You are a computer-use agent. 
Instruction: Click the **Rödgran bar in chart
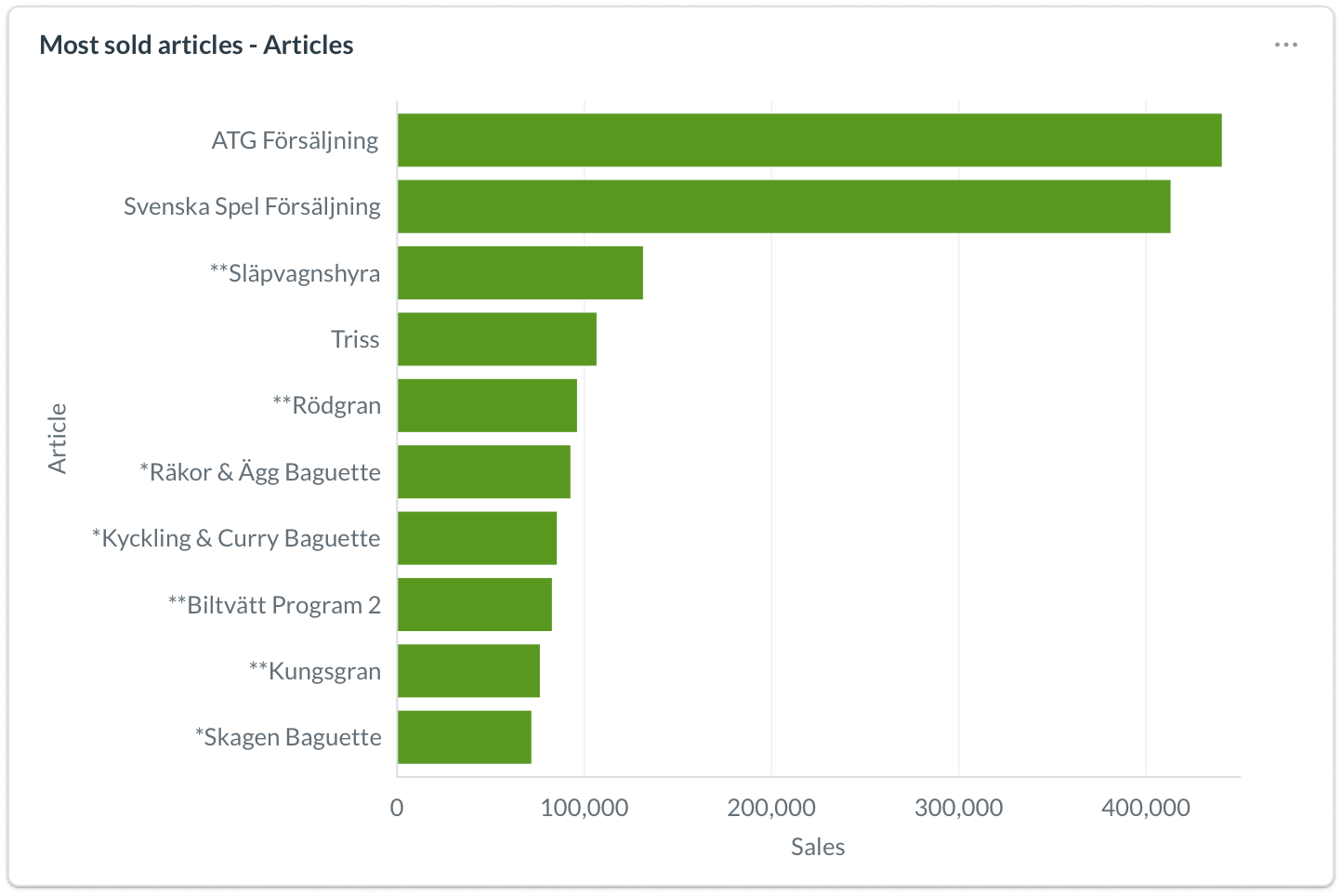(487, 405)
